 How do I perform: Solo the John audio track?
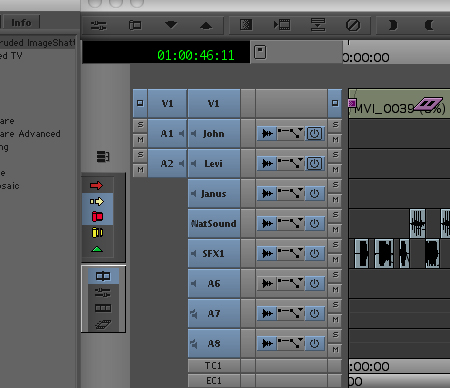point(335,125)
